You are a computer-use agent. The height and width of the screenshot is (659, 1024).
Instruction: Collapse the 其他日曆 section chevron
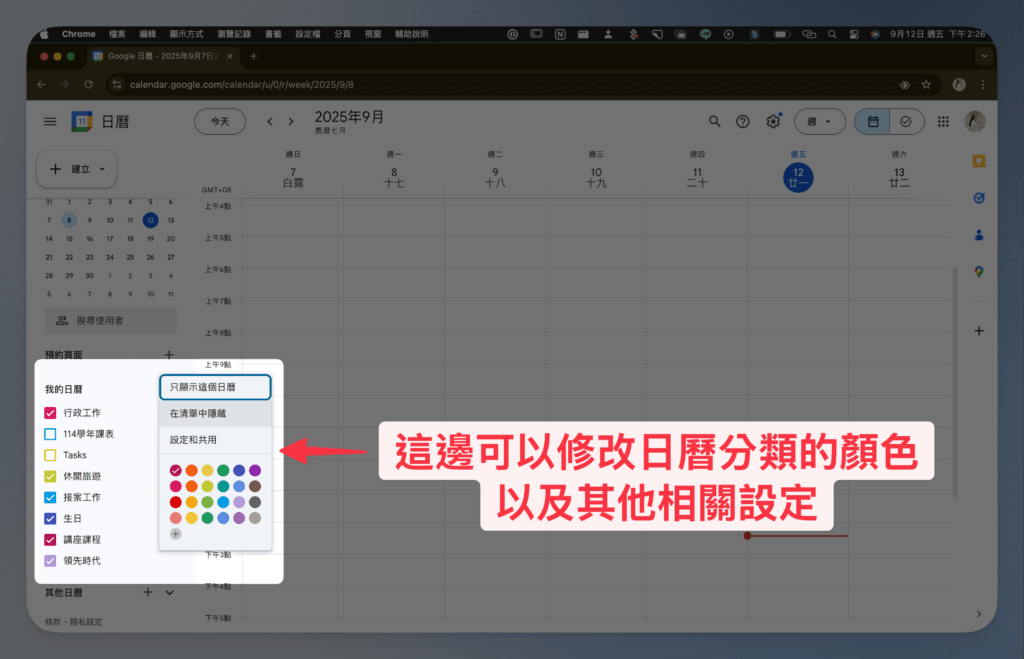[169, 592]
